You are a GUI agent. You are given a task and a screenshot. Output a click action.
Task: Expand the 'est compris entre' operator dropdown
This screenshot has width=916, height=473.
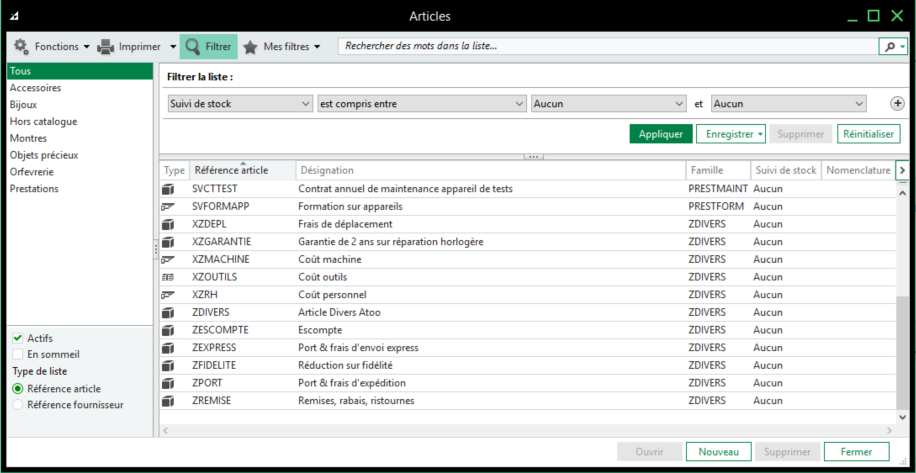421,104
